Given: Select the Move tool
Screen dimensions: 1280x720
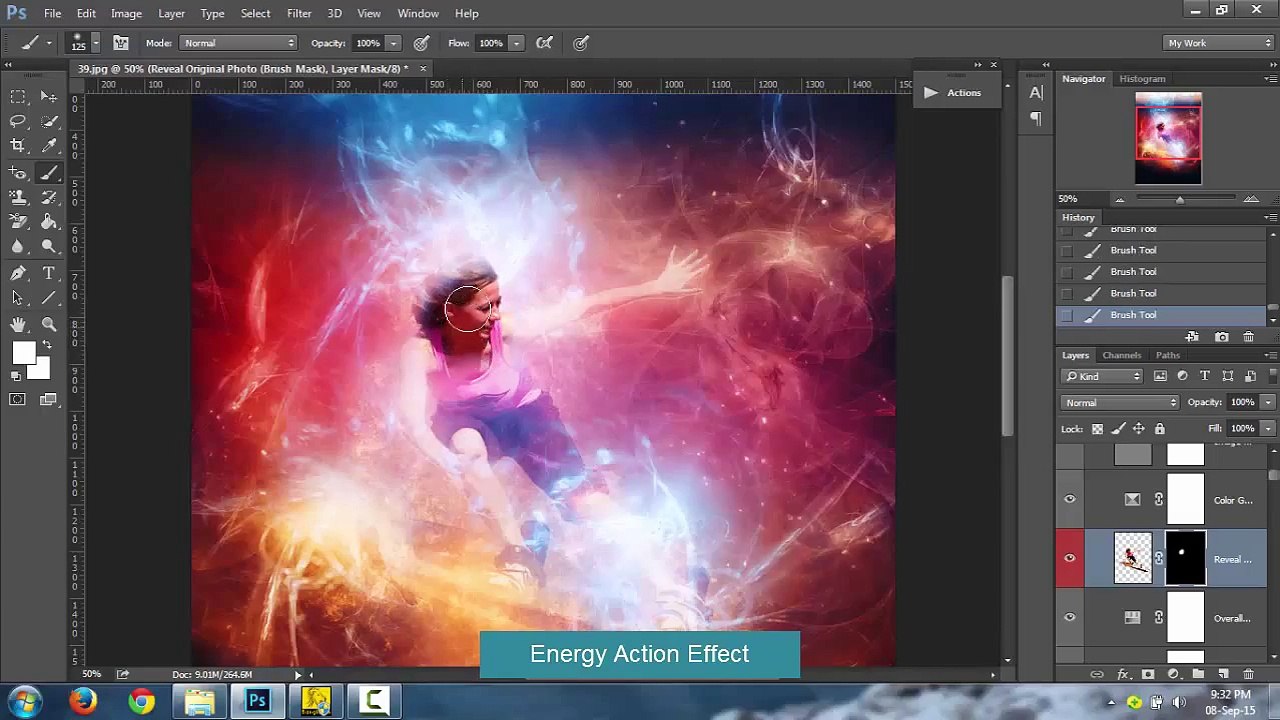Looking at the screenshot, I should 48,97.
